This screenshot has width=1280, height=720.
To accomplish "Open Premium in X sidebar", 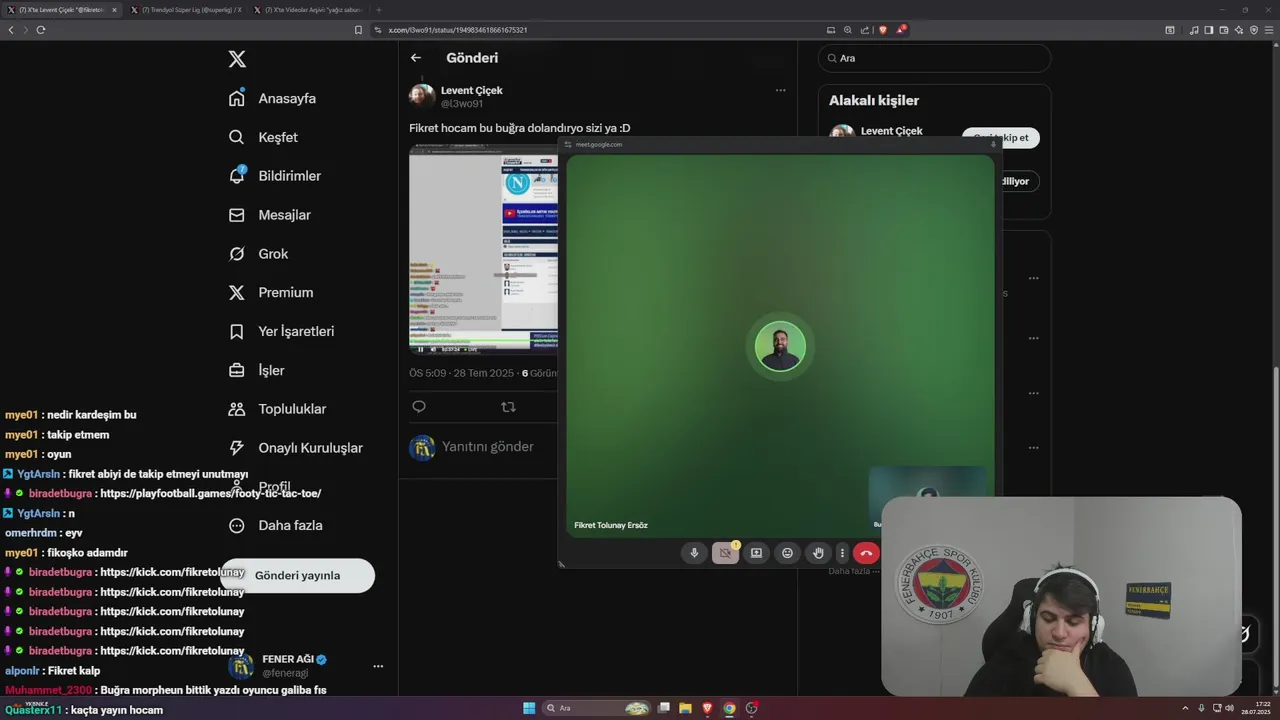I will 271,293.
